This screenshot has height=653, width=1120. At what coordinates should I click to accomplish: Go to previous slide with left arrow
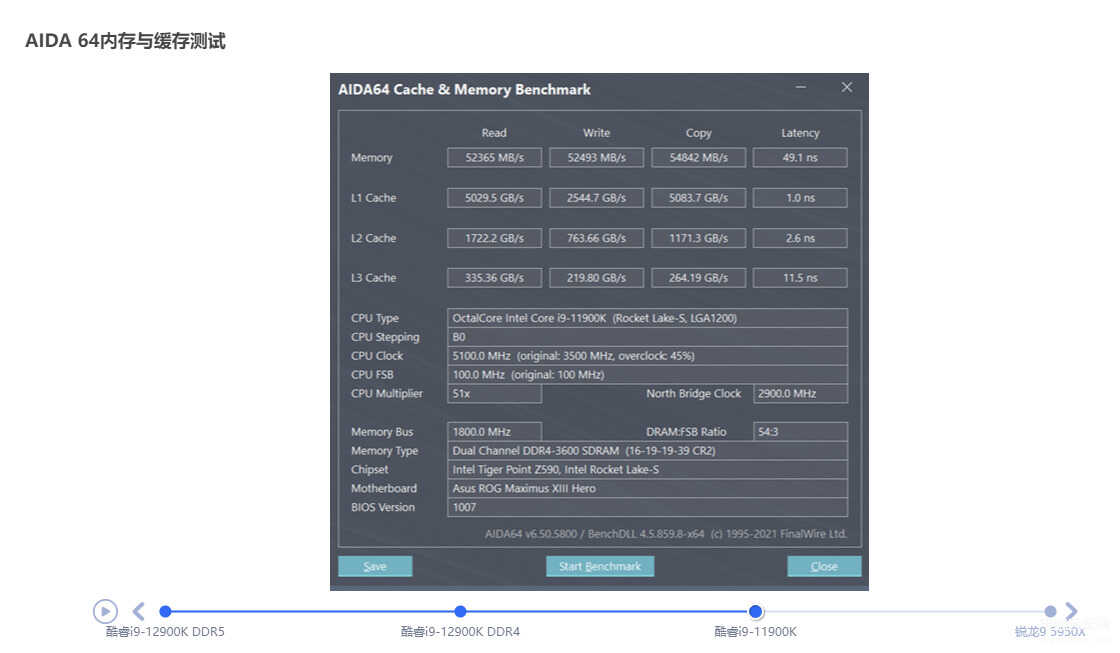[139, 611]
